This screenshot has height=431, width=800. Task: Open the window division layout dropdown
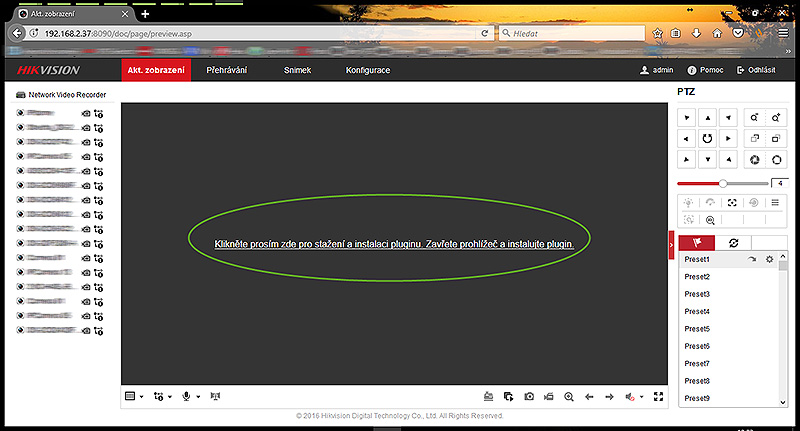[x=134, y=396]
